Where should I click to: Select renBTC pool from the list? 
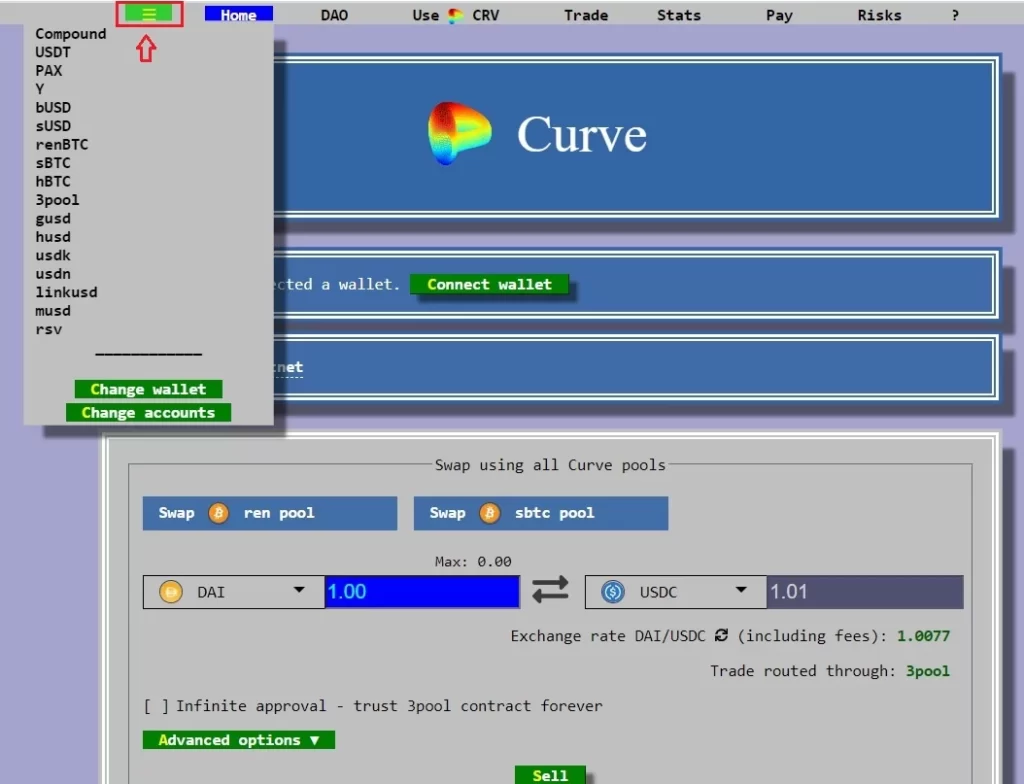point(61,144)
